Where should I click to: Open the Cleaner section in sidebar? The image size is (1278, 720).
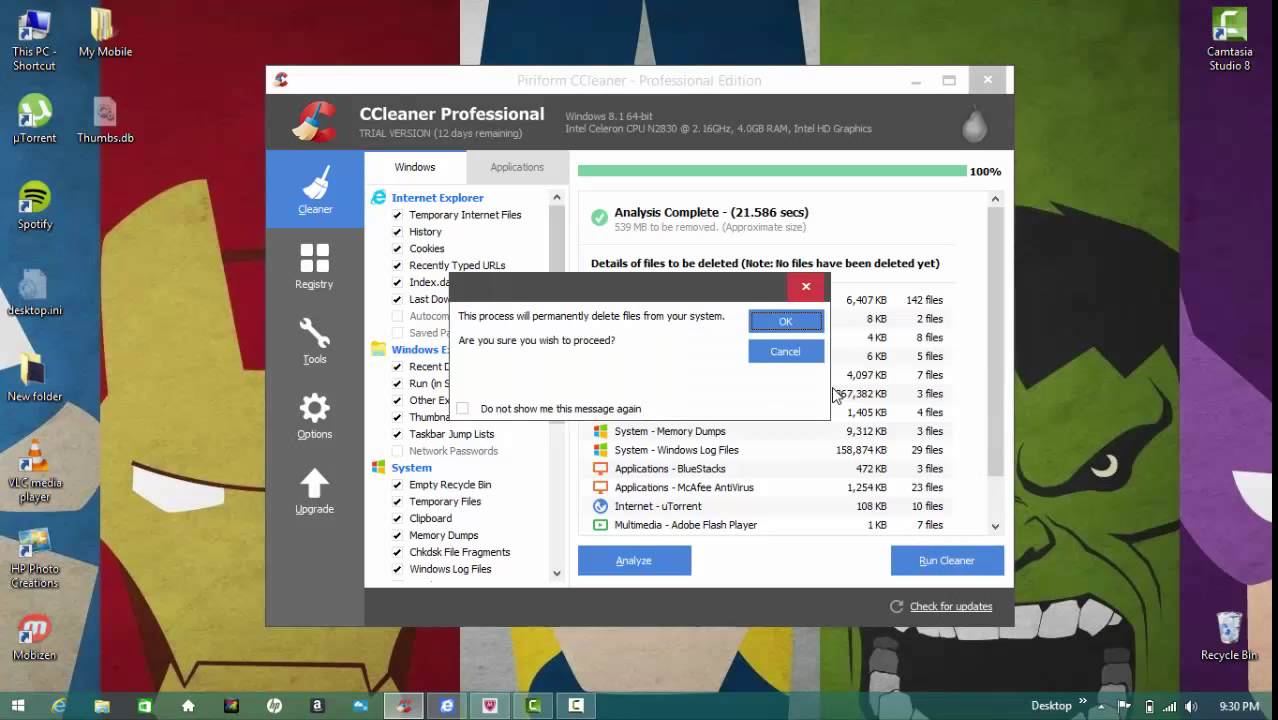click(314, 189)
